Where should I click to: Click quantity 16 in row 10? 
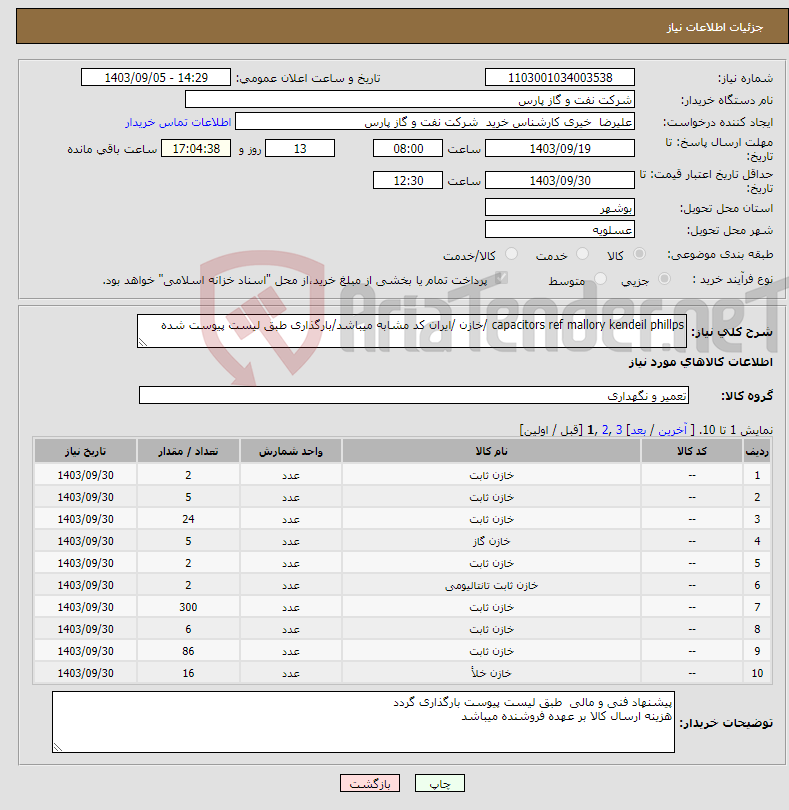188,673
